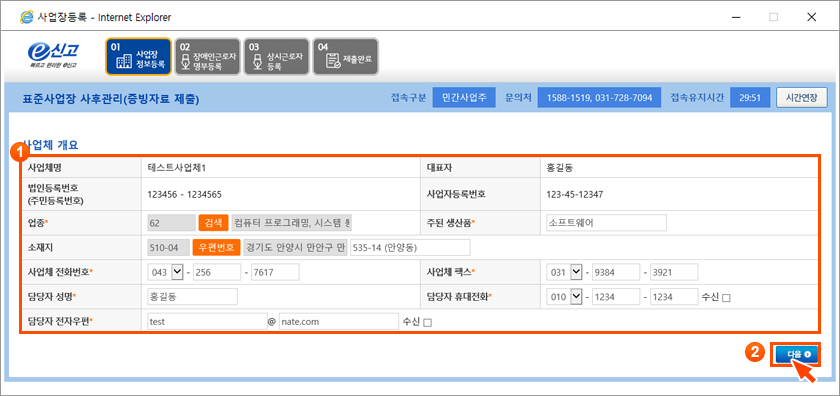
Task: Click the 법인등록번호 value 123456 - 1234565
Action: [185, 195]
